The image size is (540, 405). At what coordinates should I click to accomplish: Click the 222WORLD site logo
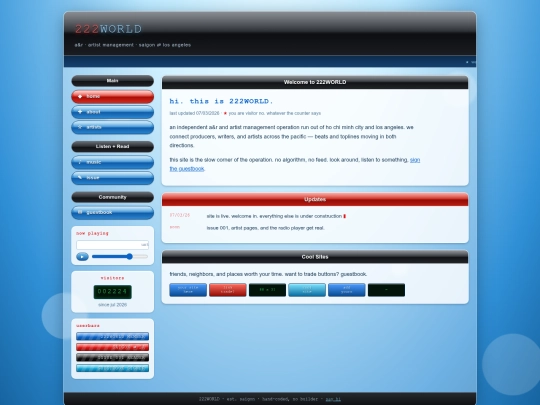tap(108, 29)
